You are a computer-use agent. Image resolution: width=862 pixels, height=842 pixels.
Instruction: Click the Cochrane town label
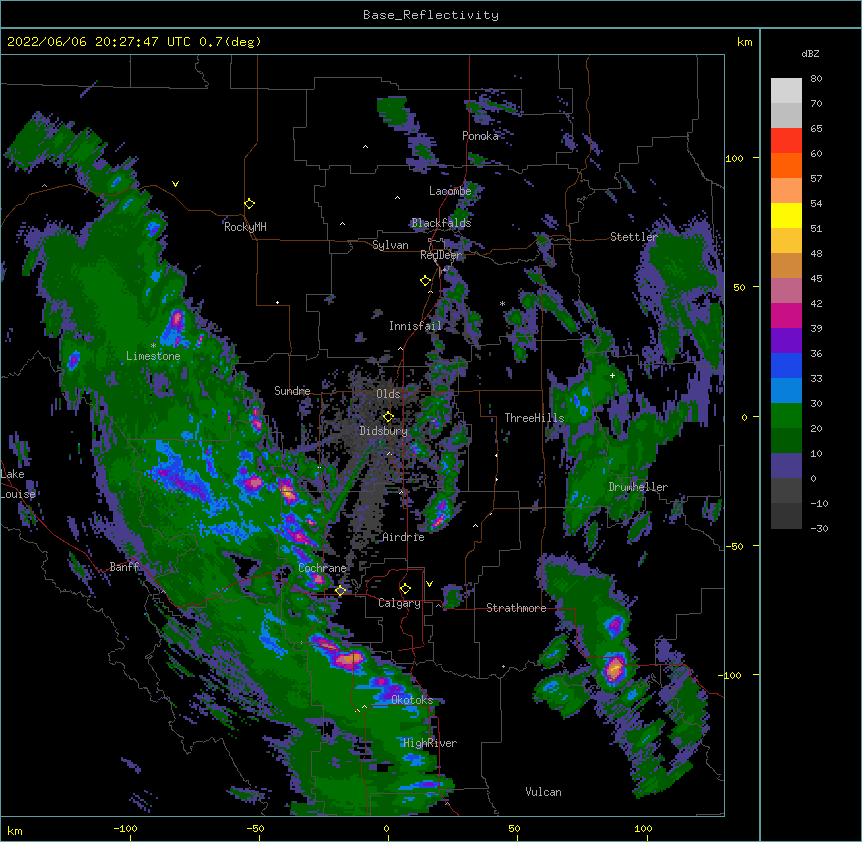tap(322, 568)
